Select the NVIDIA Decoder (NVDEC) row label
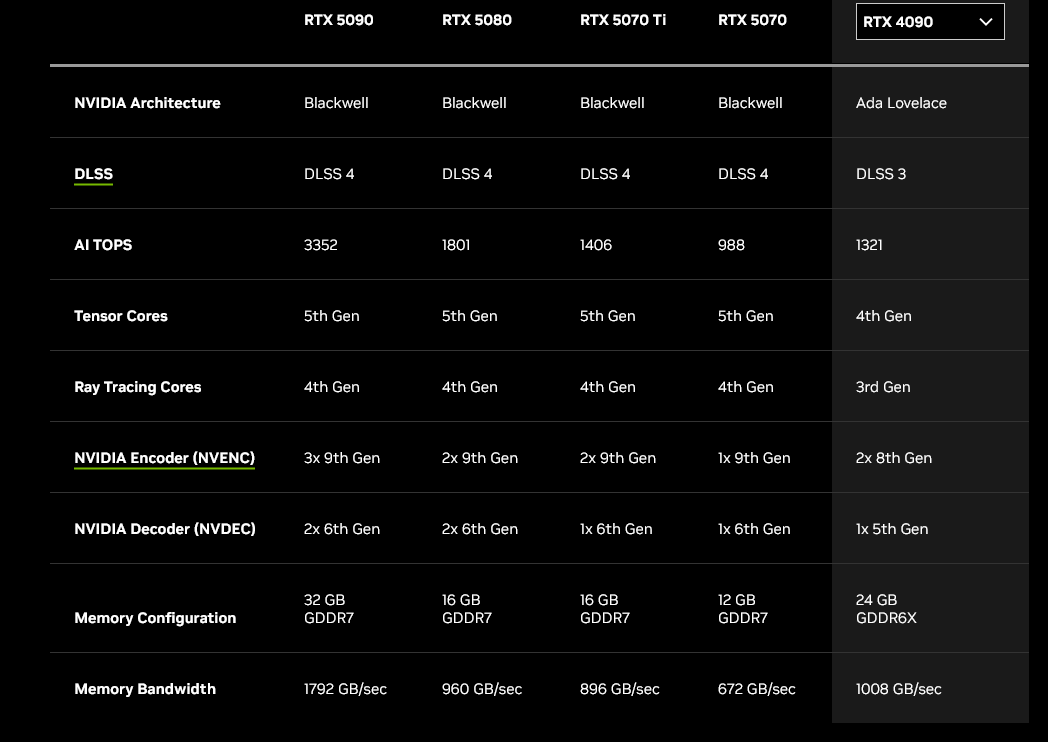This screenshot has width=1048, height=742. pos(164,529)
